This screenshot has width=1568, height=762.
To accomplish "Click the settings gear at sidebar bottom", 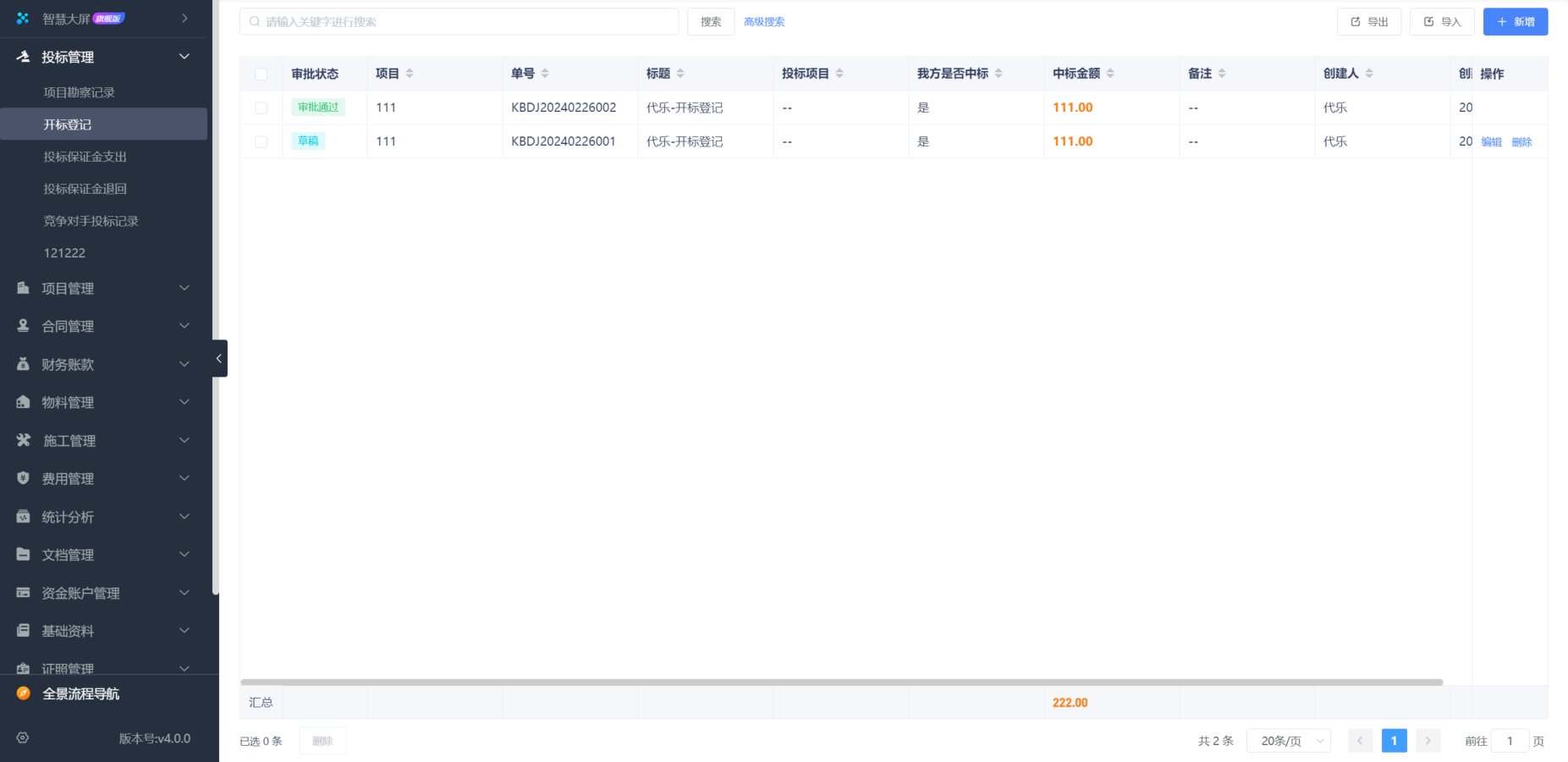I will pos(22,737).
